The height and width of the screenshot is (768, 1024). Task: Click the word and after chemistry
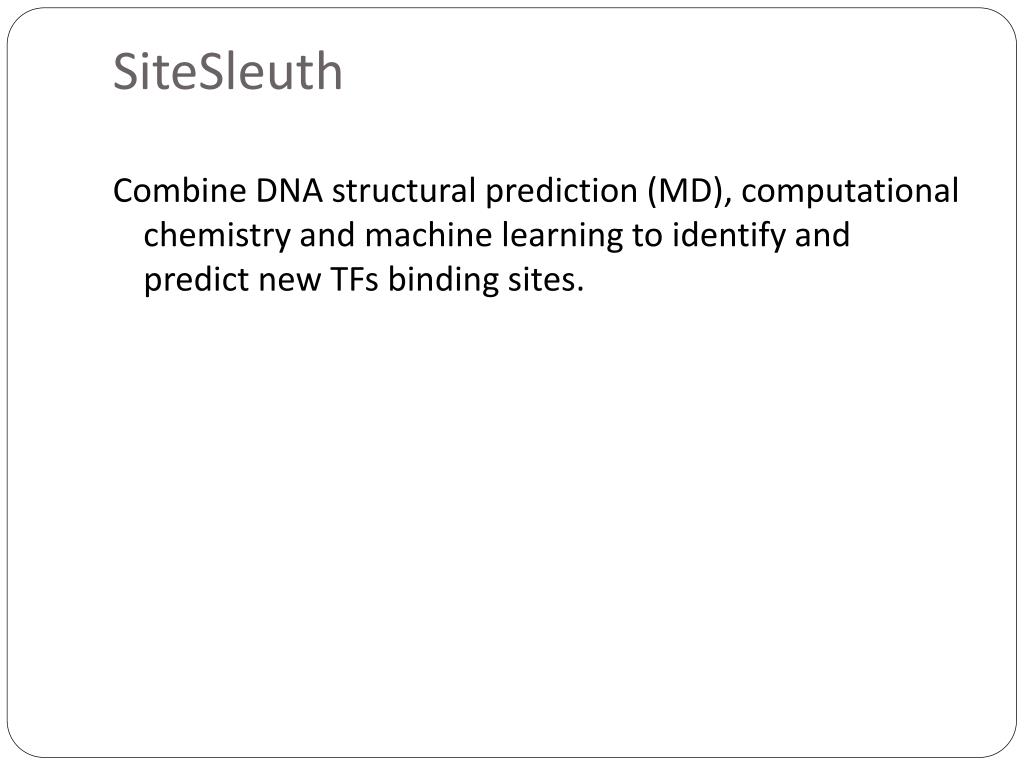[x=327, y=234]
